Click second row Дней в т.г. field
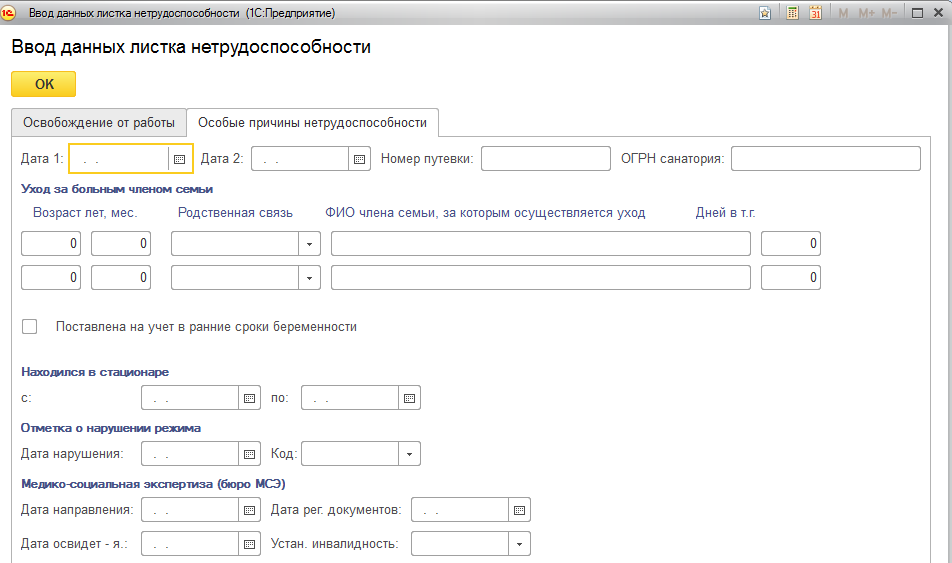Image resolution: width=952 pixels, height=563 pixels. pyautogui.click(x=791, y=278)
